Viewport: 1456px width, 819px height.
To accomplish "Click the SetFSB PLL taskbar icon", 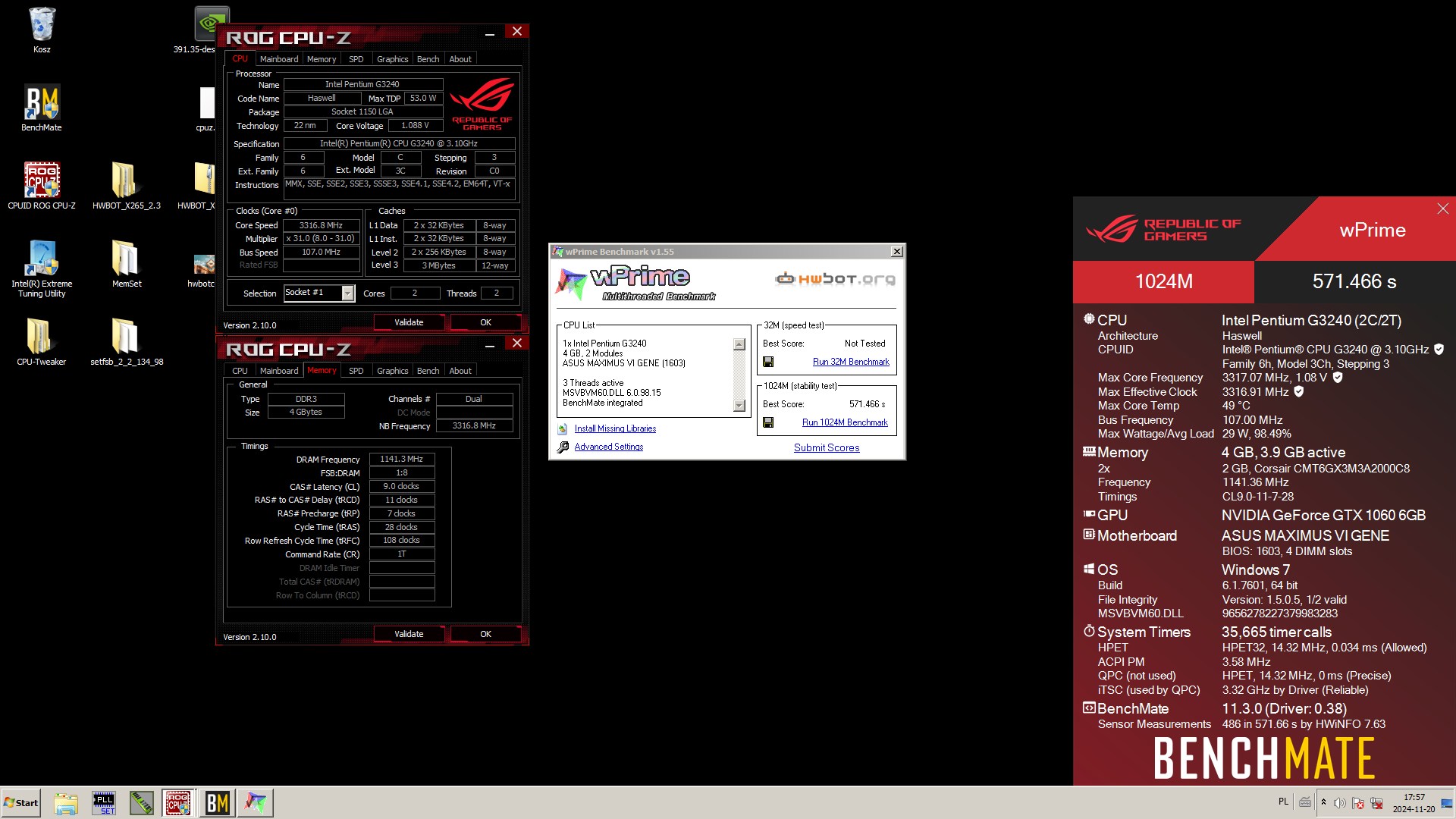I will pyautogui.click(x=104, y=802).
